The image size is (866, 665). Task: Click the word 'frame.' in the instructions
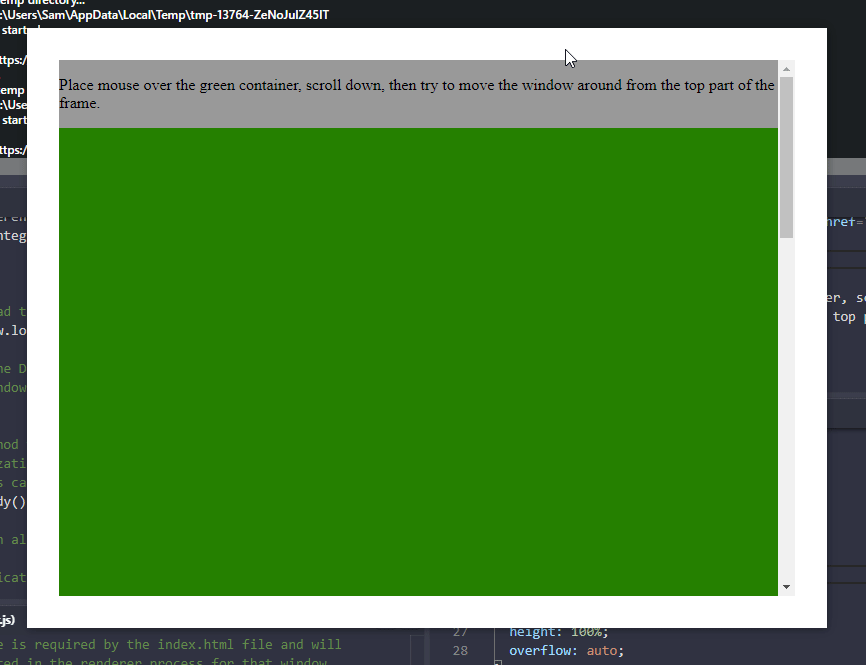78,103
